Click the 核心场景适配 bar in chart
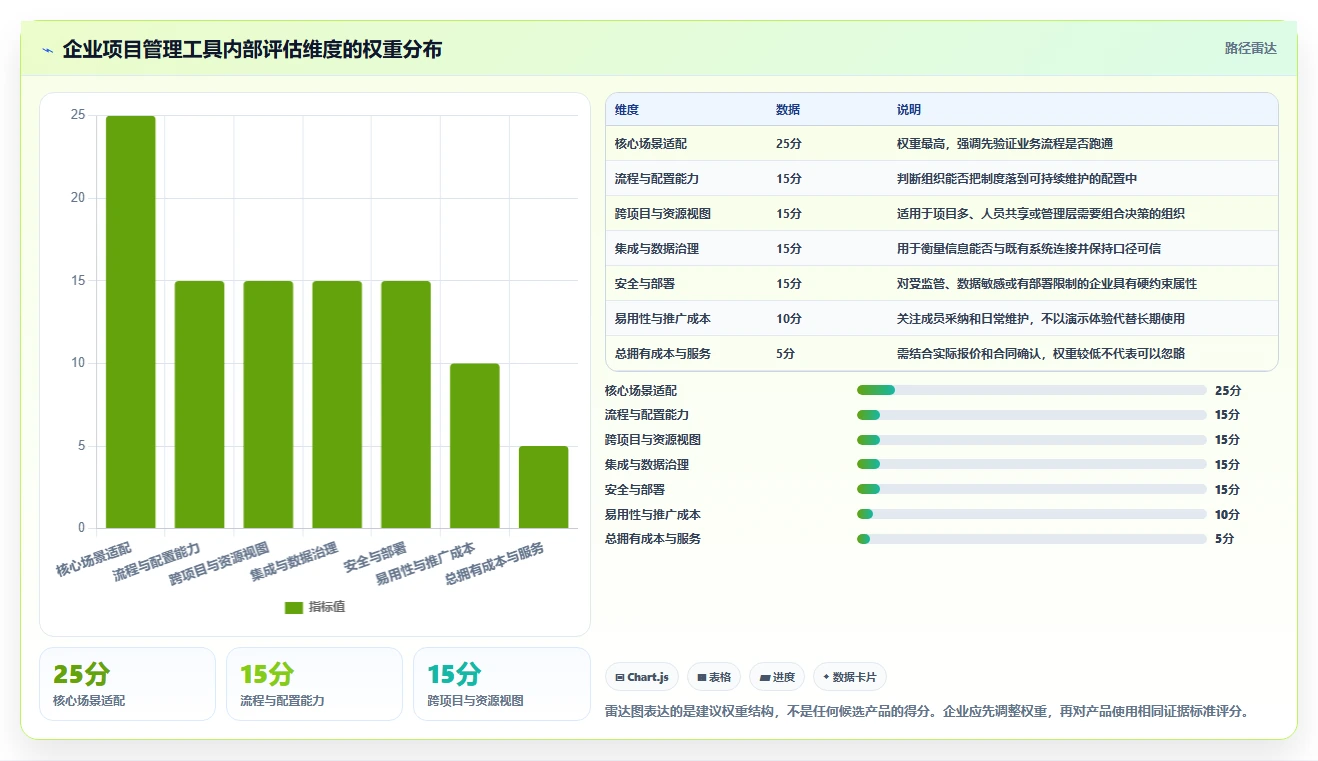This screenshot has height=761, width=1318. [131, 322]
